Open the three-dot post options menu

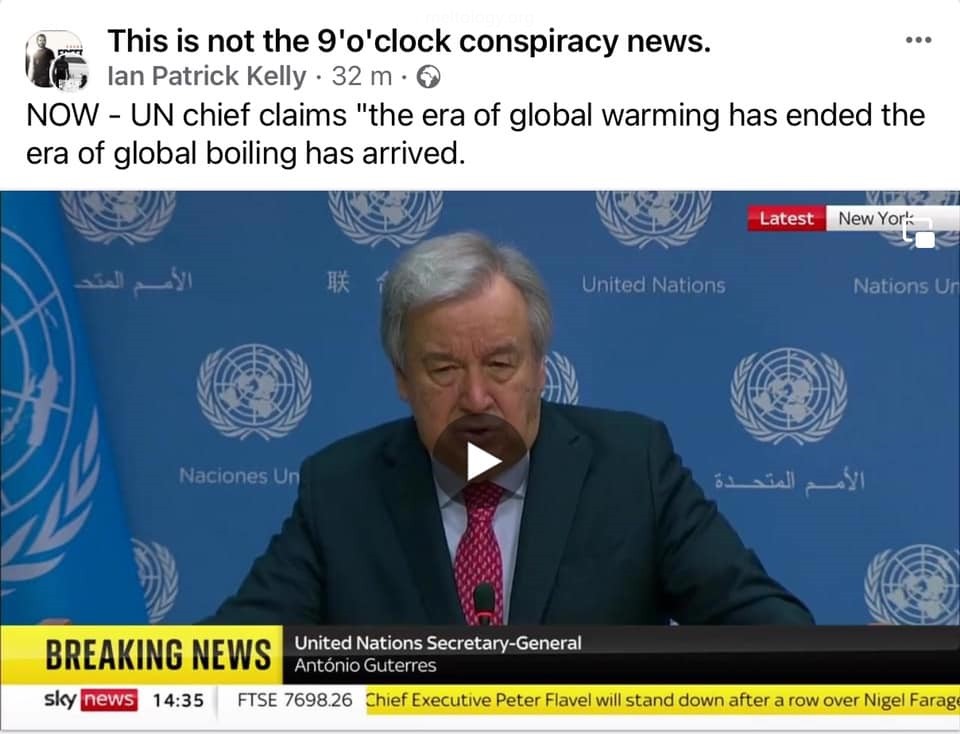(918, 40)
